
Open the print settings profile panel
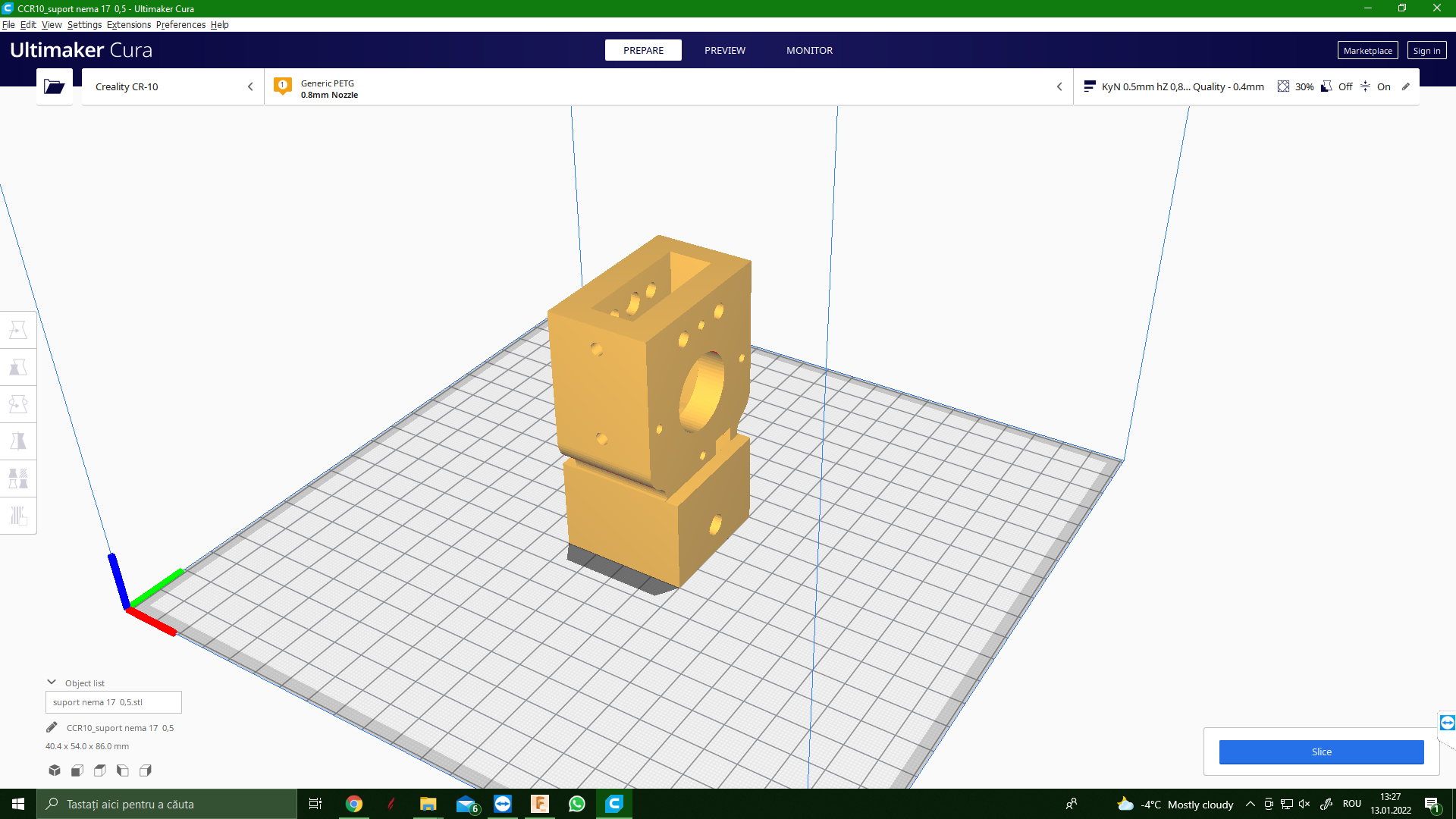click(1244, 86)
